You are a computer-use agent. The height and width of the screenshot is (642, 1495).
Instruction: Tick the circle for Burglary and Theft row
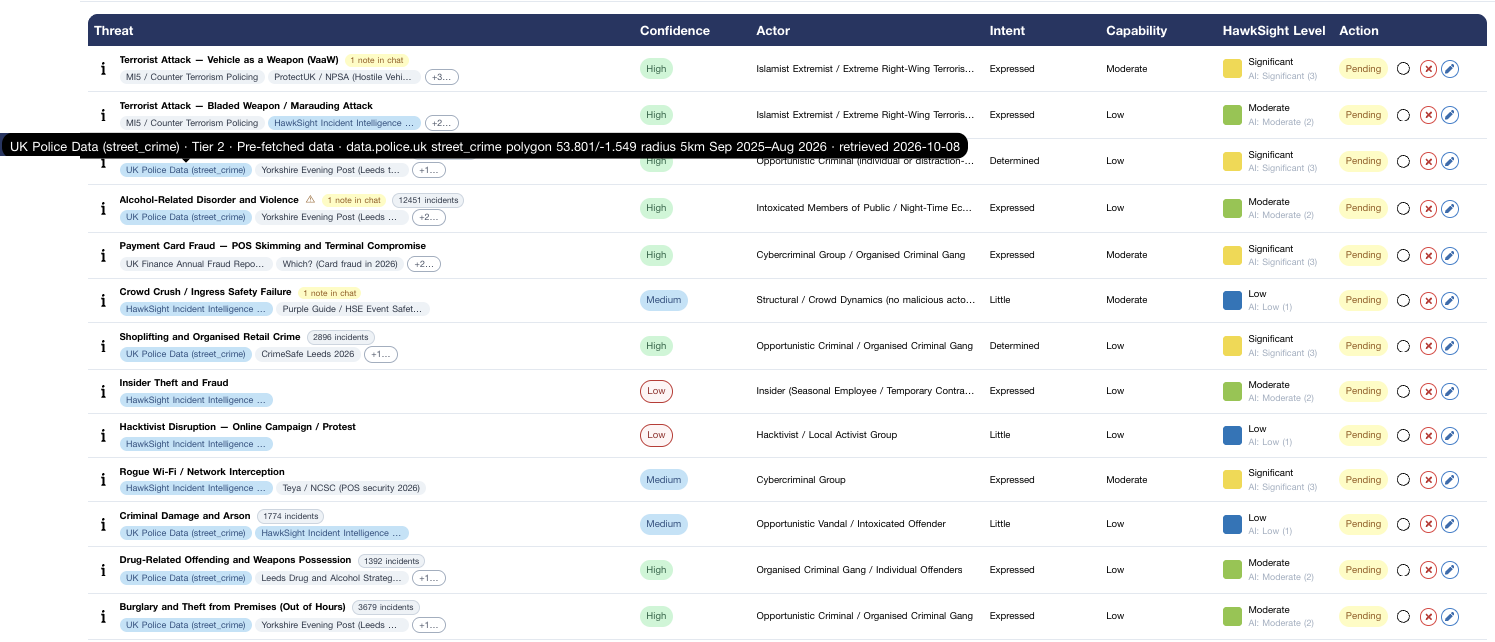[1403, 616]
